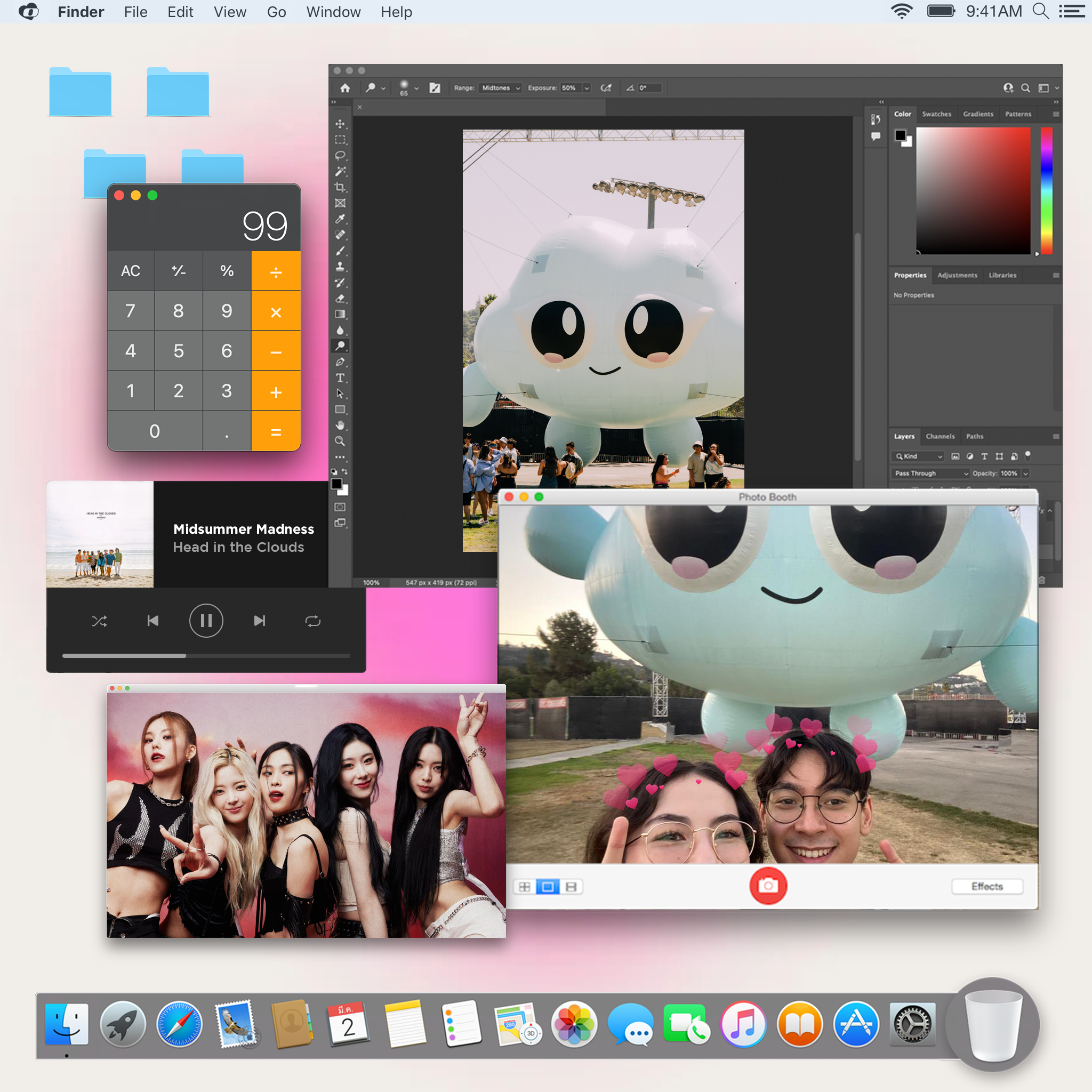The width and height of the screenshot is (1092, 1092).
Task: Enable airbrush mode in options bar
Action: coord(606,88)
